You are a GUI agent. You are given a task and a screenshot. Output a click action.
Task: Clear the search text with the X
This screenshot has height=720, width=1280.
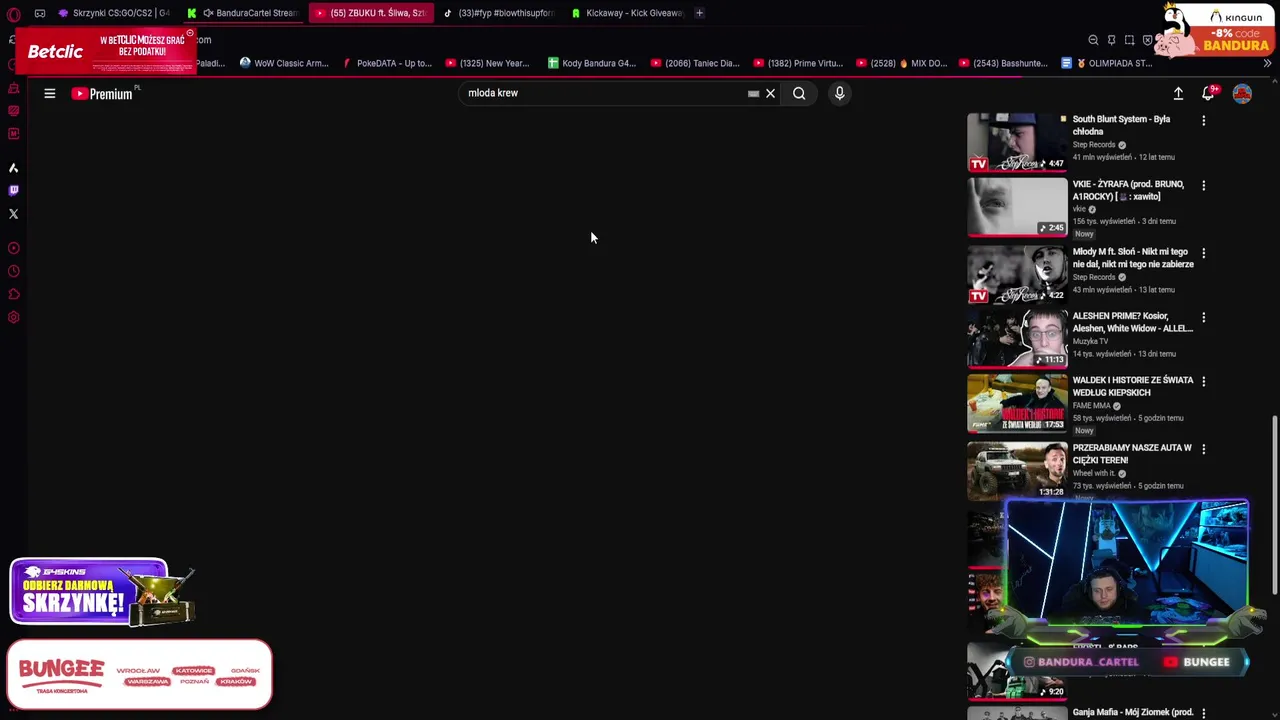click(x=770, y=93)
